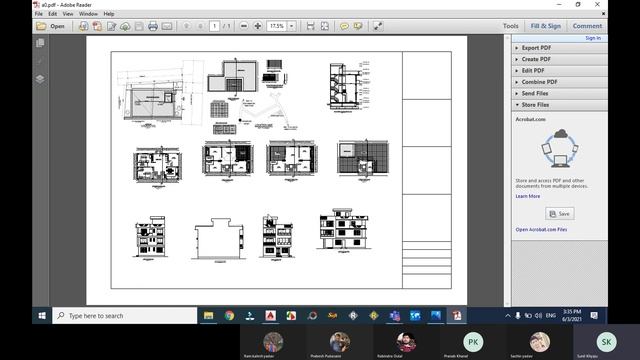Click the highlight text toolbar icon
Image resolution: width=640 pixels, height=360 pixels.
click(x=358, y=26)
